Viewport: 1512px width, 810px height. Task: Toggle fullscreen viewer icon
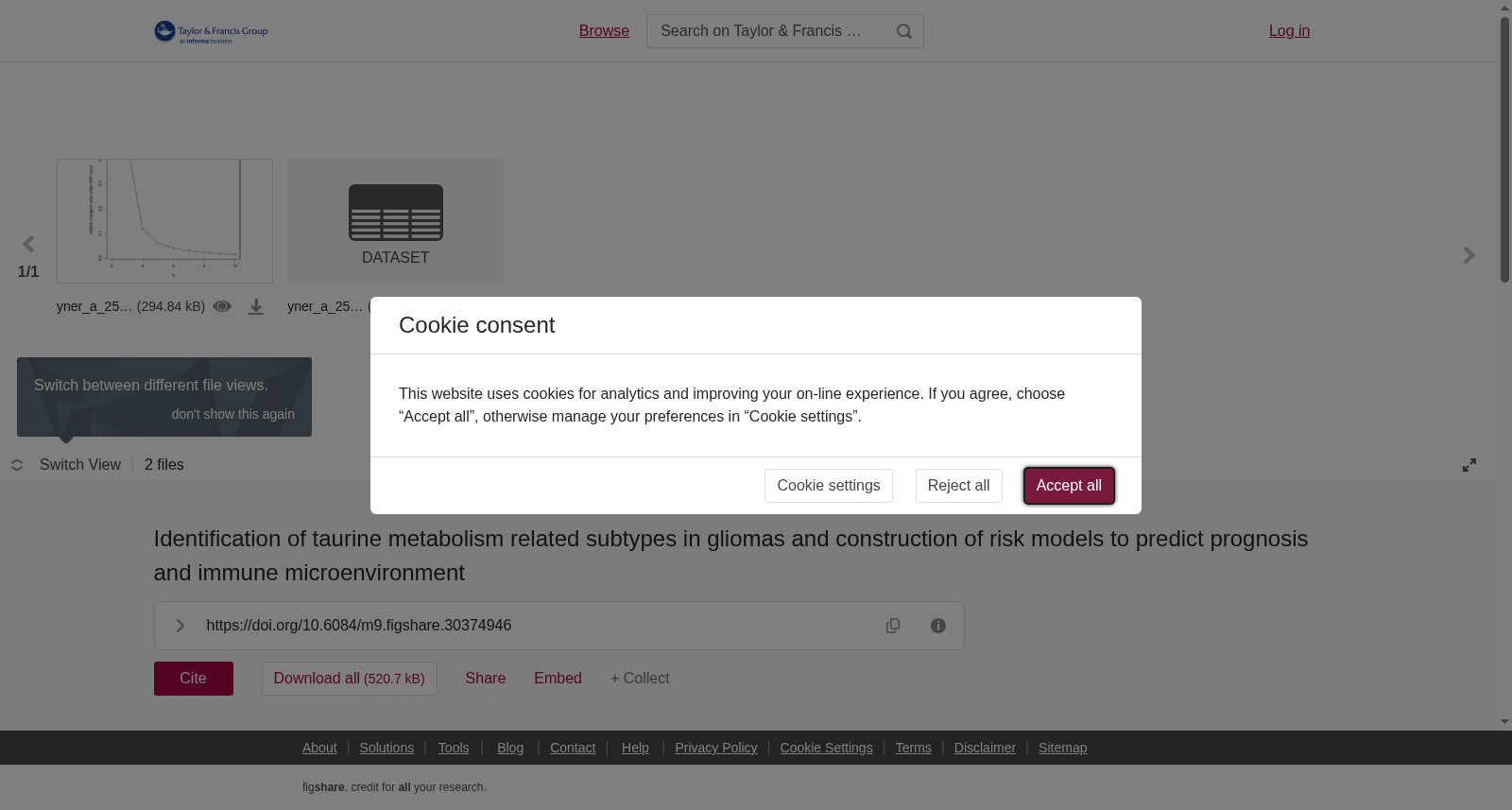pos(1469,465)
